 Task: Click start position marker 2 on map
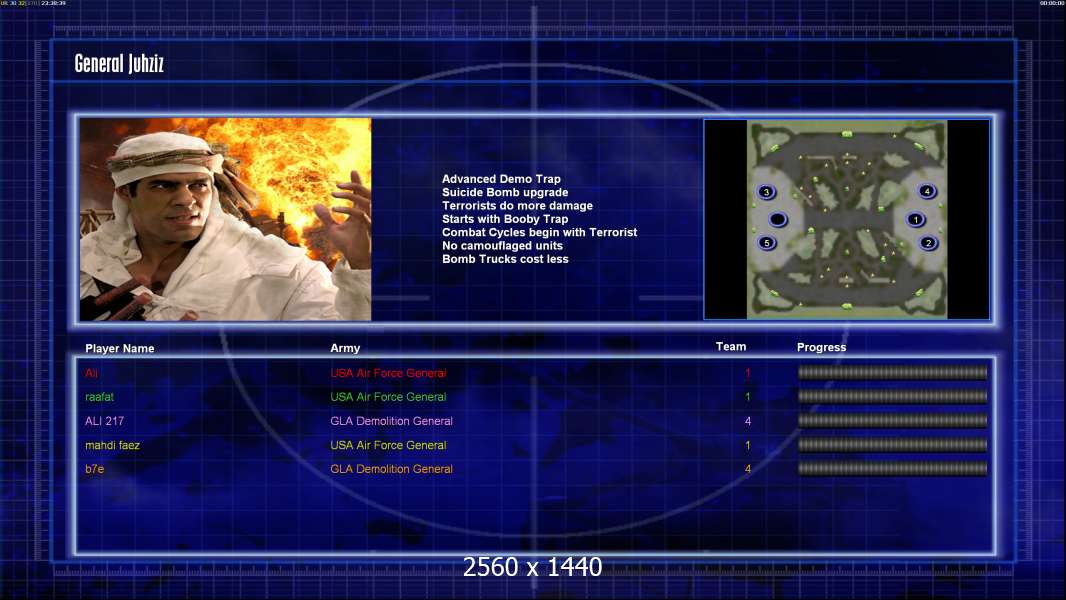click(928, 243)
